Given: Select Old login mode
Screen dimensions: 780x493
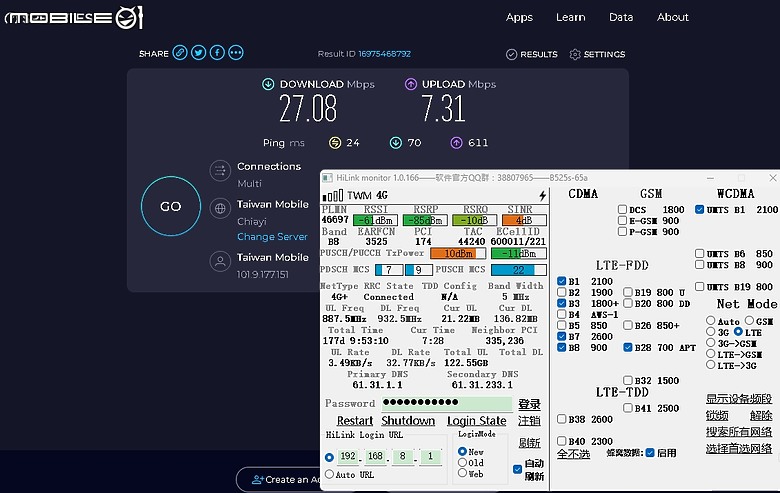Looking at the screenshot, I should pos(462,462).
